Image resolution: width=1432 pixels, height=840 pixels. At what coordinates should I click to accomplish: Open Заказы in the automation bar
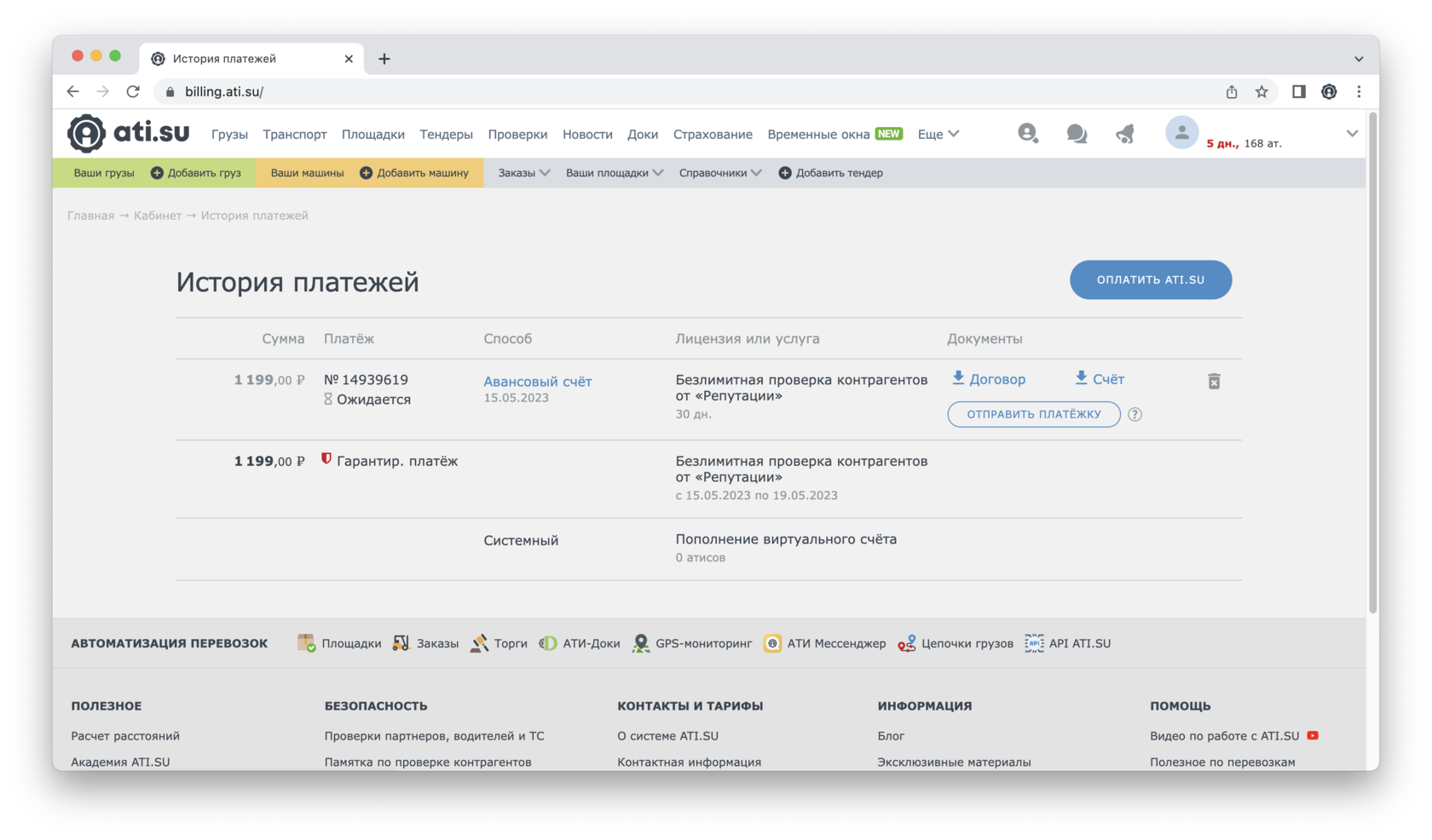coord(425,643)
